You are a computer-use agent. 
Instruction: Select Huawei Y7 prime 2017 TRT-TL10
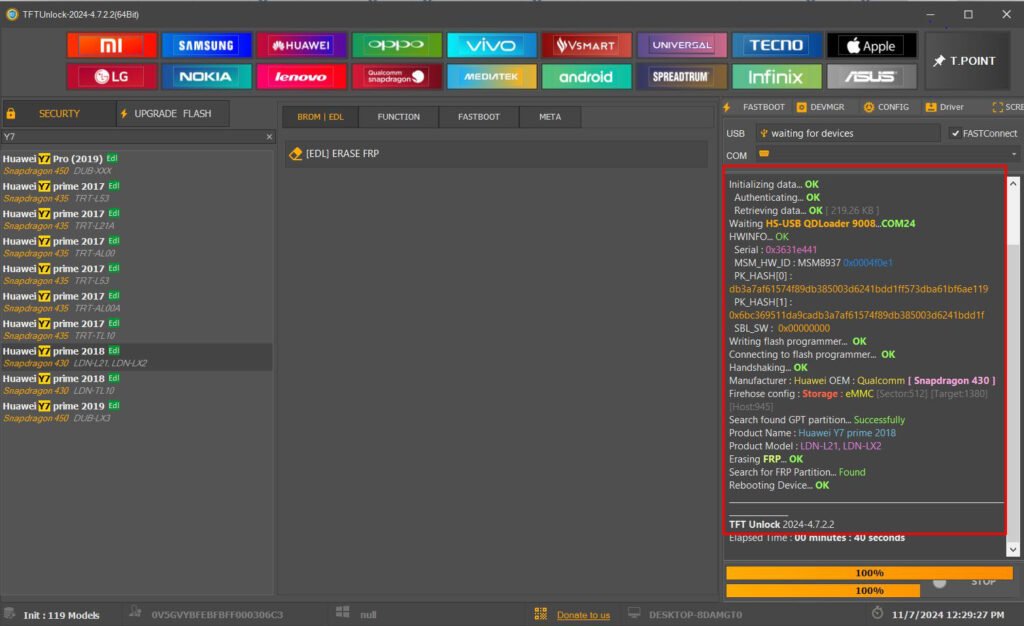(x=136, y=329)
